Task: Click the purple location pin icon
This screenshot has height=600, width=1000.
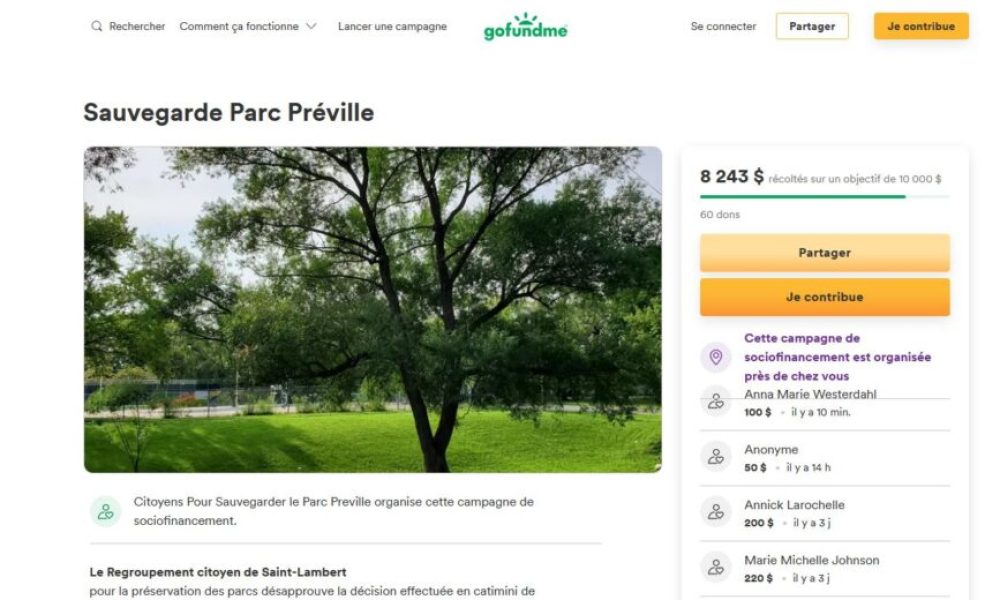Action: [x=716, y=357]
